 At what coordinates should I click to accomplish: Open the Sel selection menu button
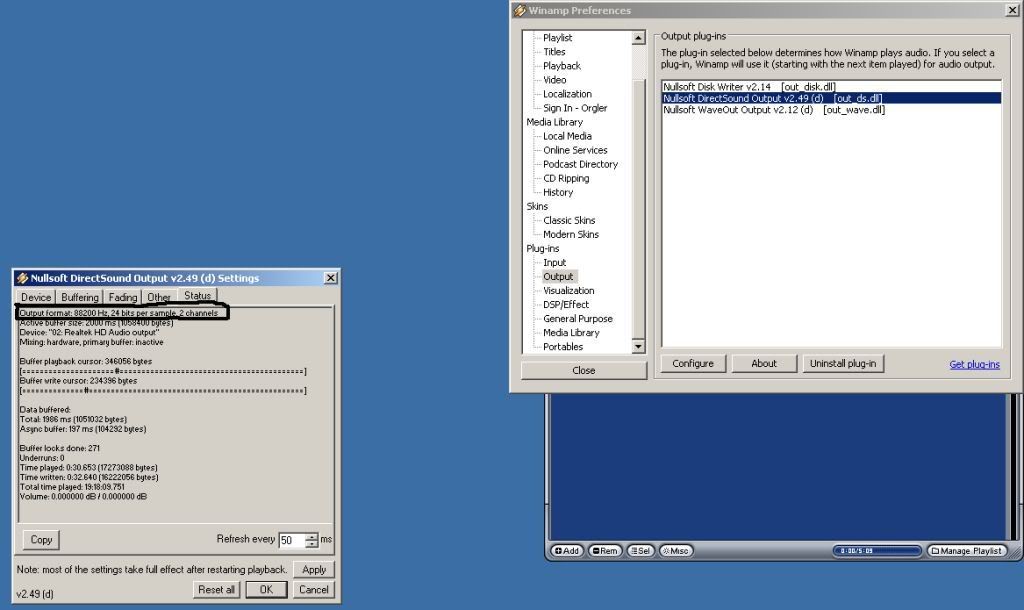640,550
